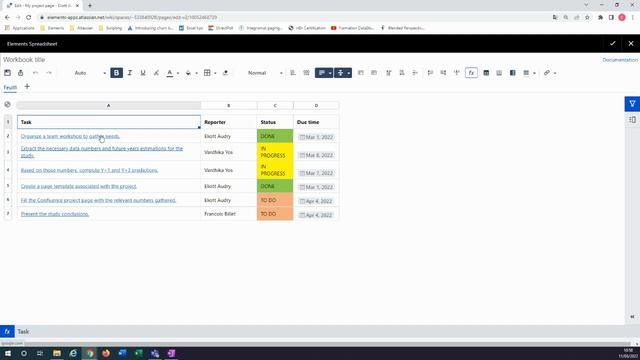Expand the borders dropdown arrow

point(215,73)
